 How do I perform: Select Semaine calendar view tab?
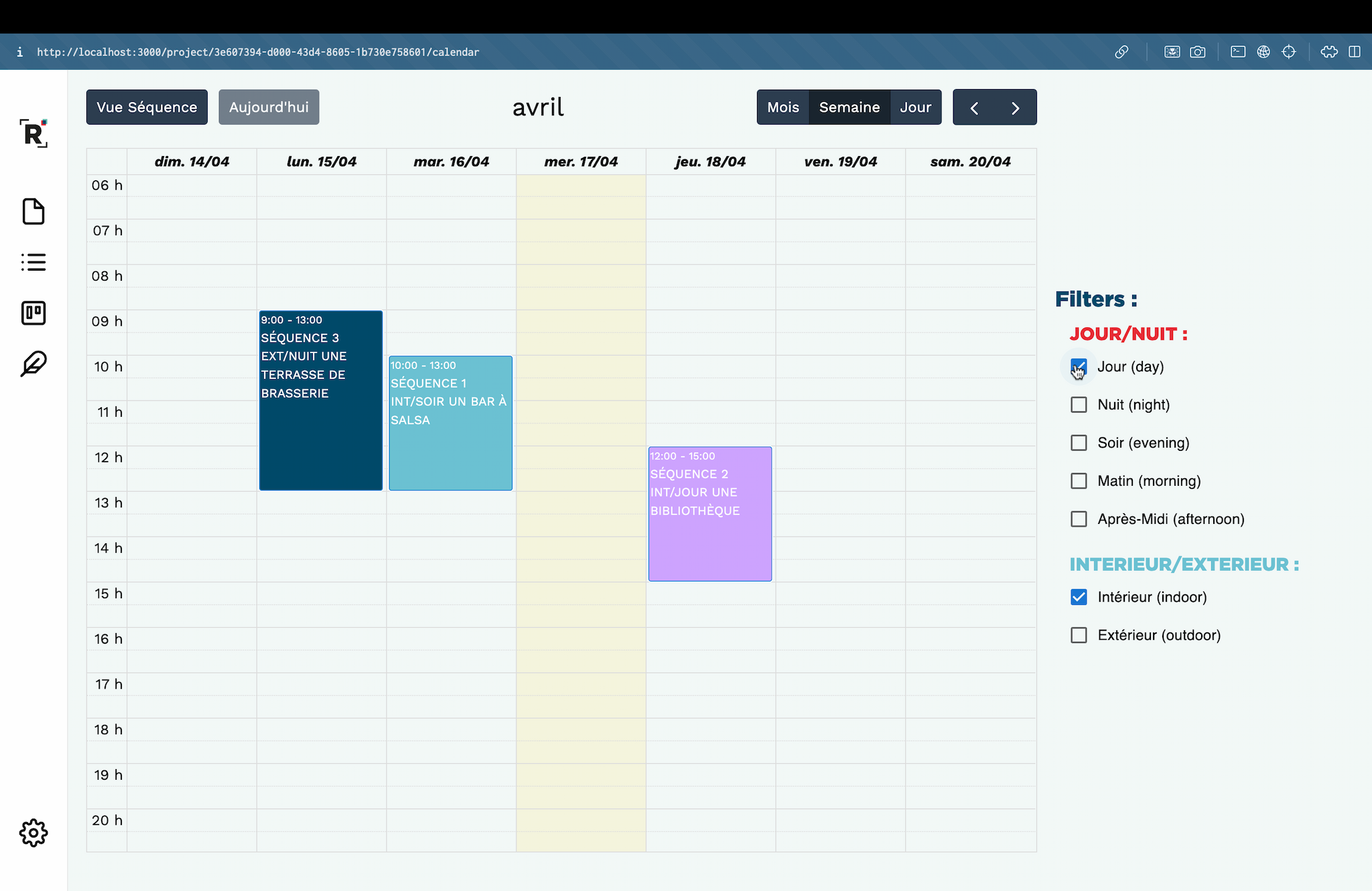coord(849,107)
